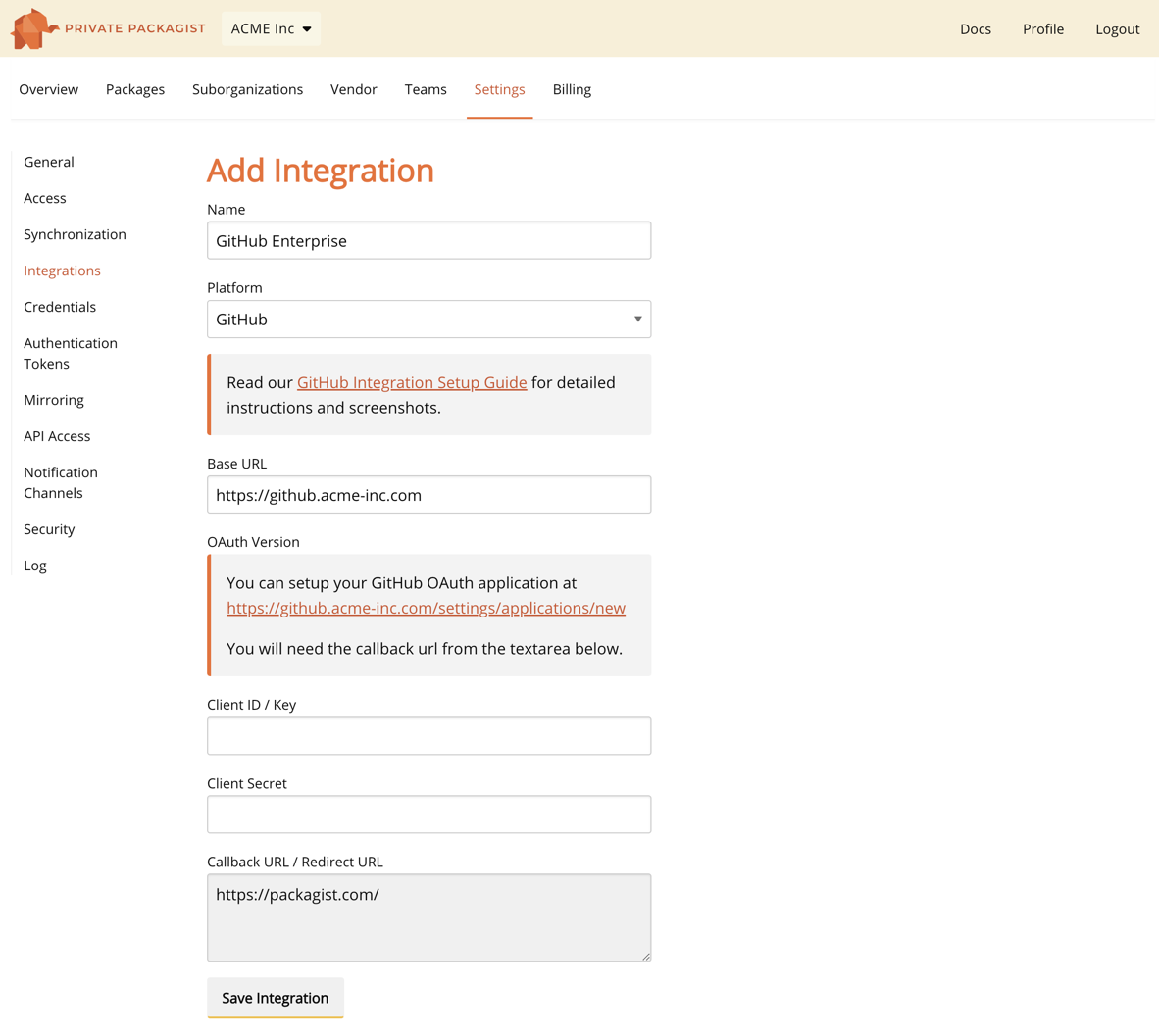The width and height of the screenshot is (1159, 1036).
Task: Click the Base URL input field
Action: click(x=428, y=495)
